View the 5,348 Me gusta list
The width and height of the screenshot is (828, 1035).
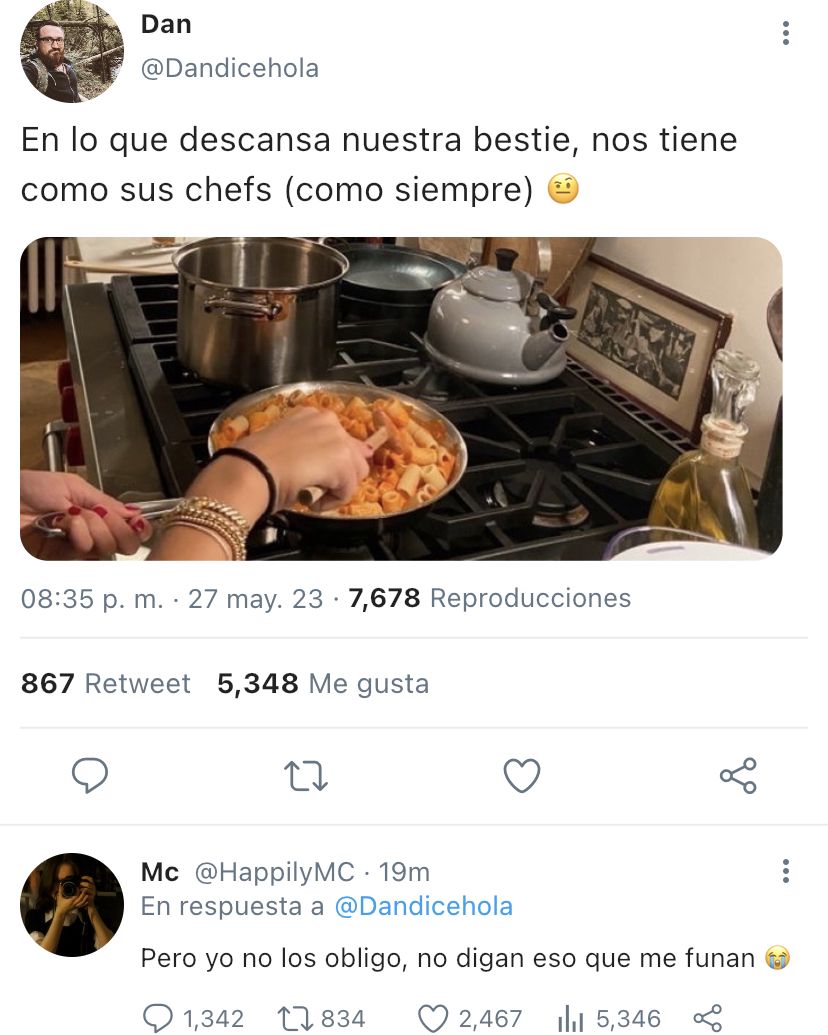324,683
